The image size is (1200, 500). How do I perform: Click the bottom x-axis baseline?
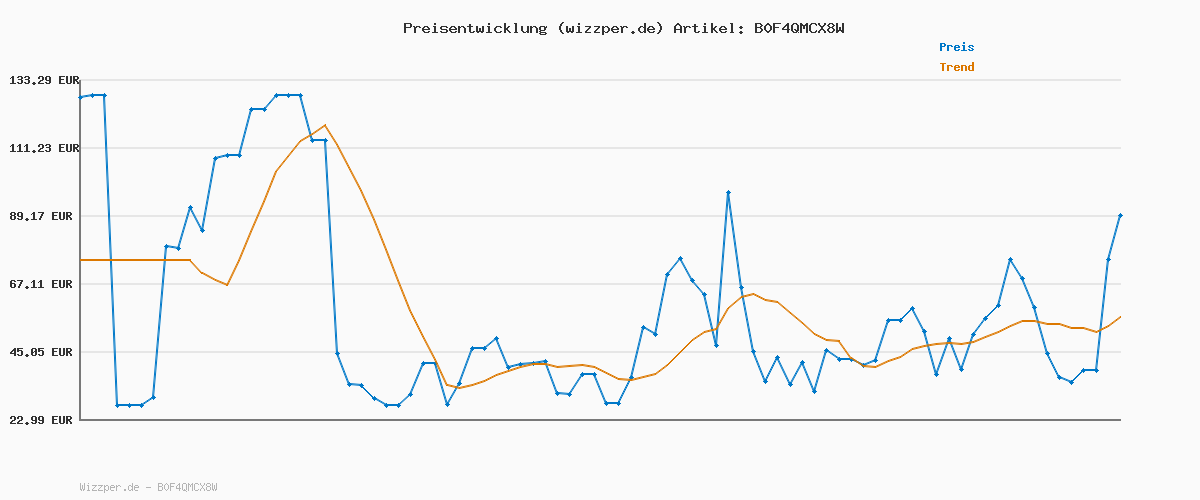[x=600, y=420]
